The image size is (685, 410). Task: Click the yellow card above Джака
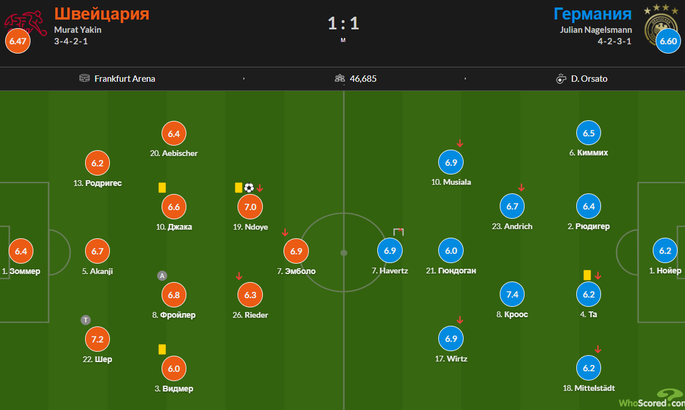point(162,188)
